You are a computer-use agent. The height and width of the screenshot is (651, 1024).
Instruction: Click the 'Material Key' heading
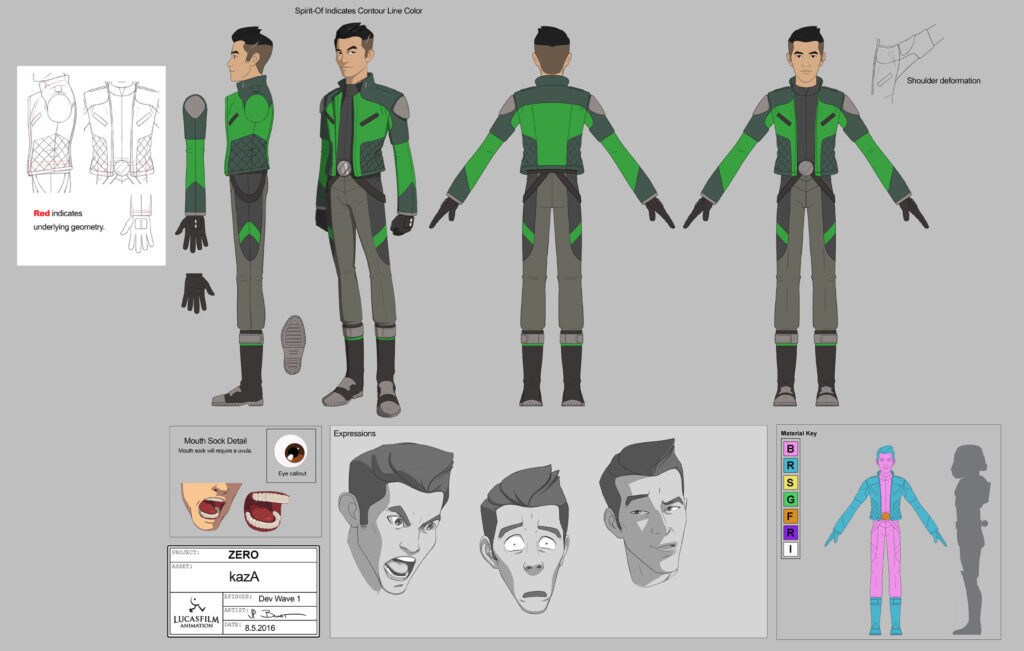click(x=798, y=433)
